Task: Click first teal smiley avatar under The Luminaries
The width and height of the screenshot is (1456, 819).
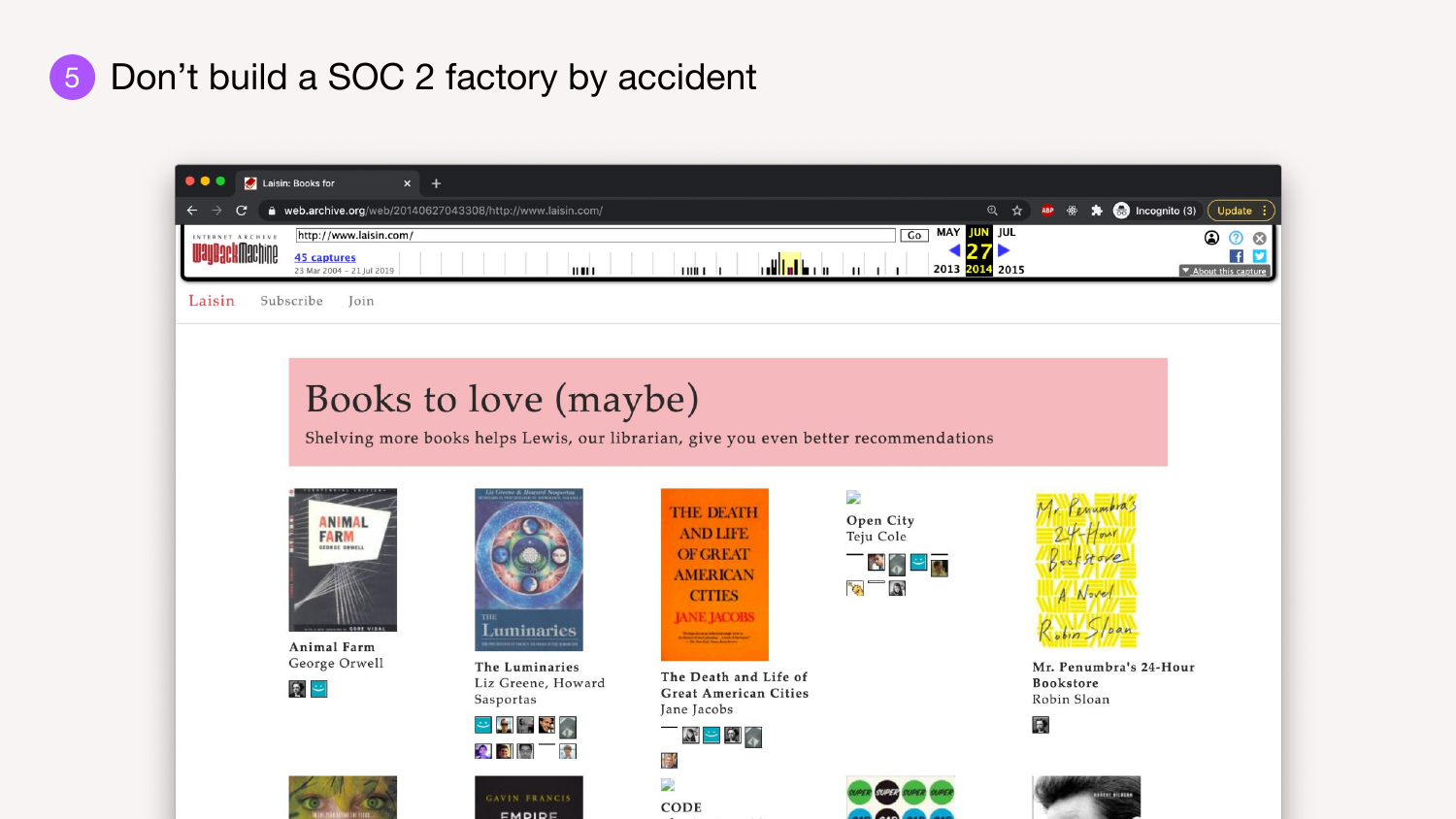Action: 483,725
